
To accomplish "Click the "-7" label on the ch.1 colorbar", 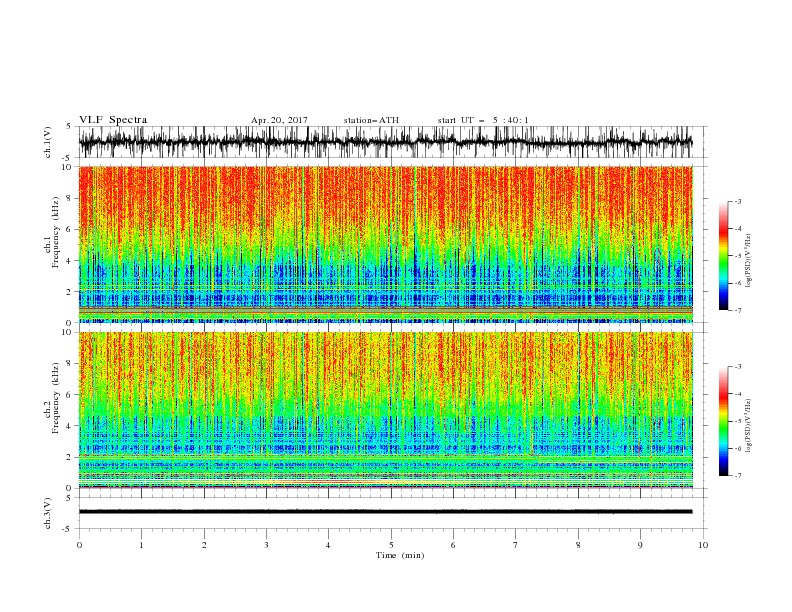I will click(738, 310).
